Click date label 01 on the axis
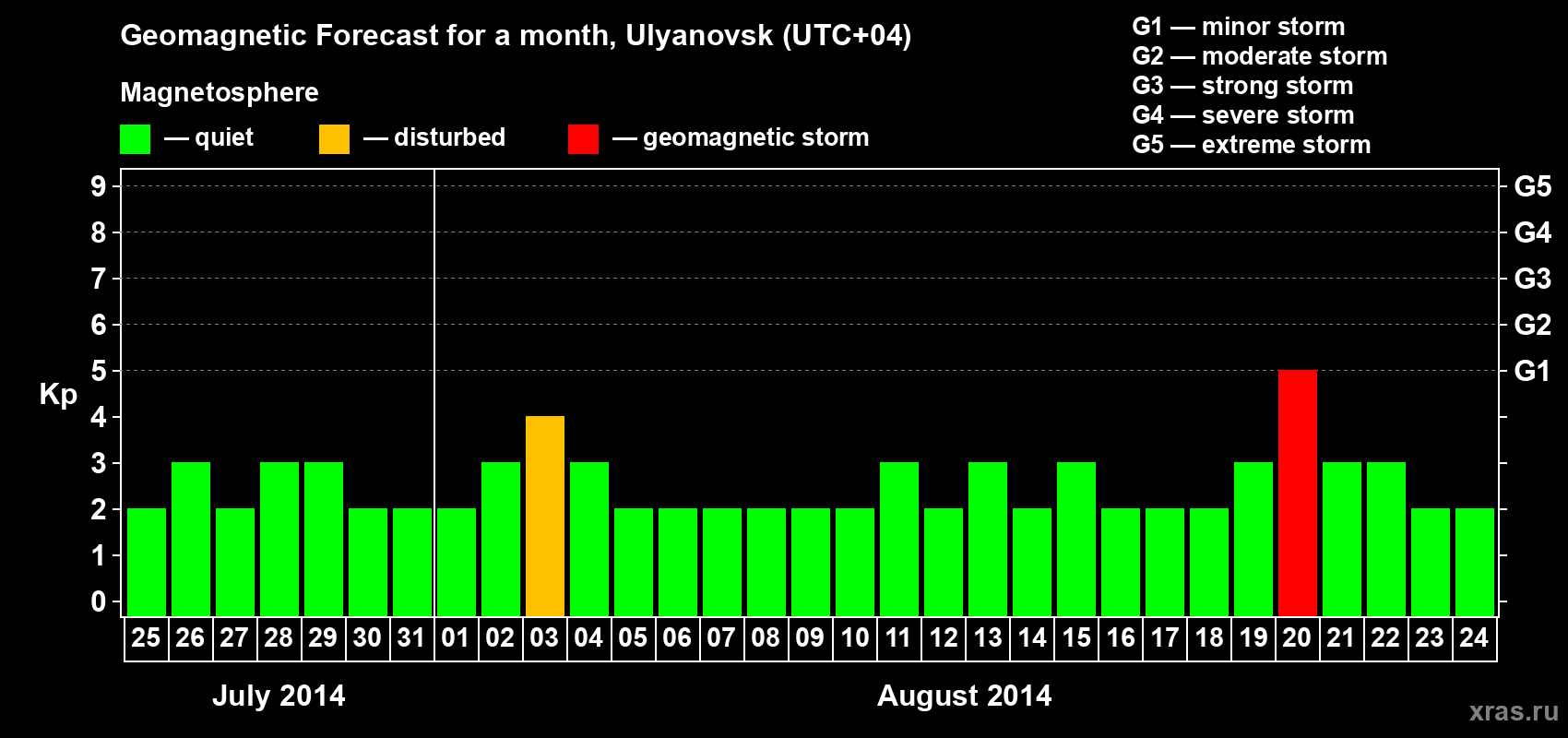 [456, 637]
